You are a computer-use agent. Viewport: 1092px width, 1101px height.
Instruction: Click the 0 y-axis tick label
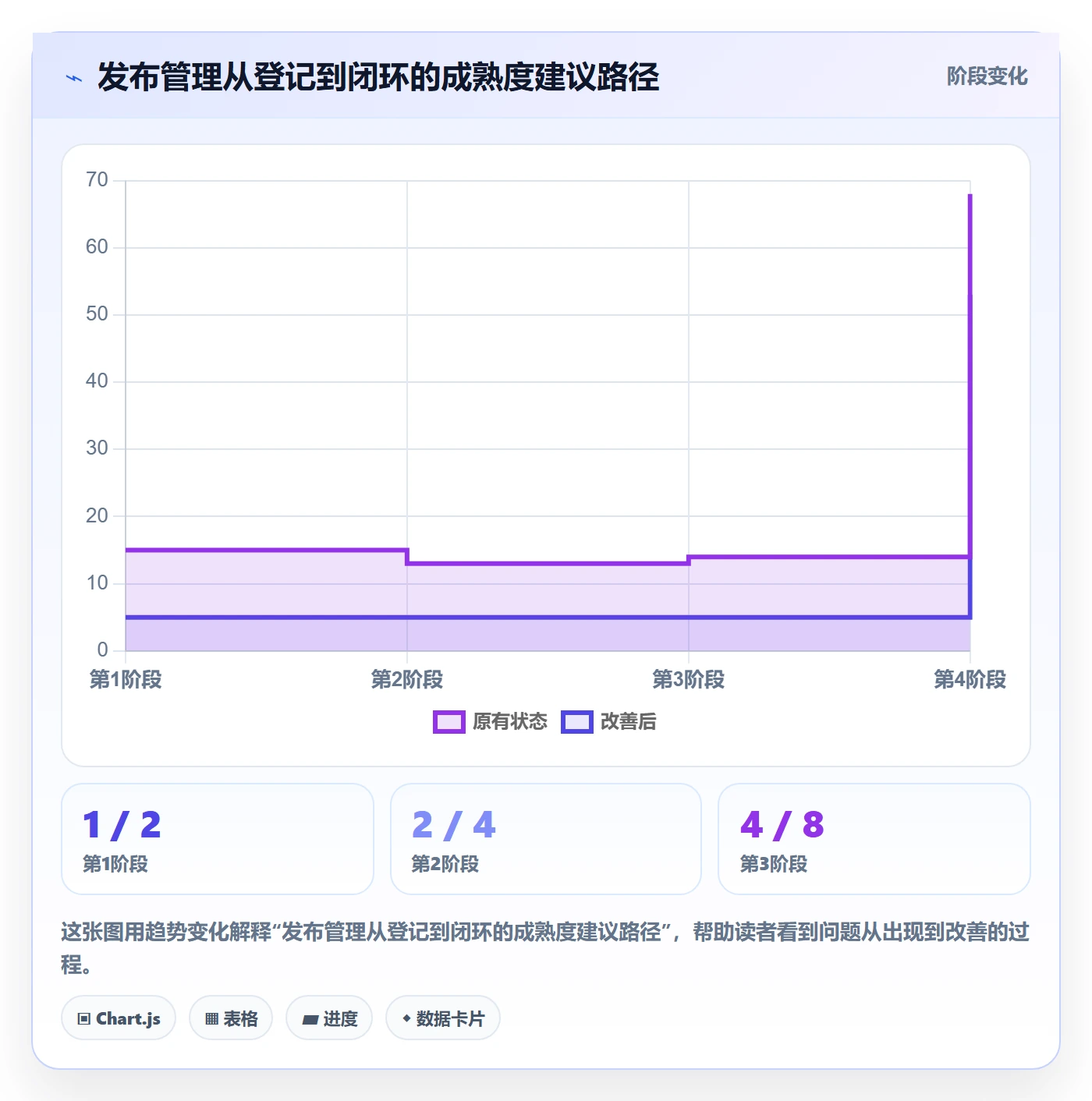coord(102,650)
